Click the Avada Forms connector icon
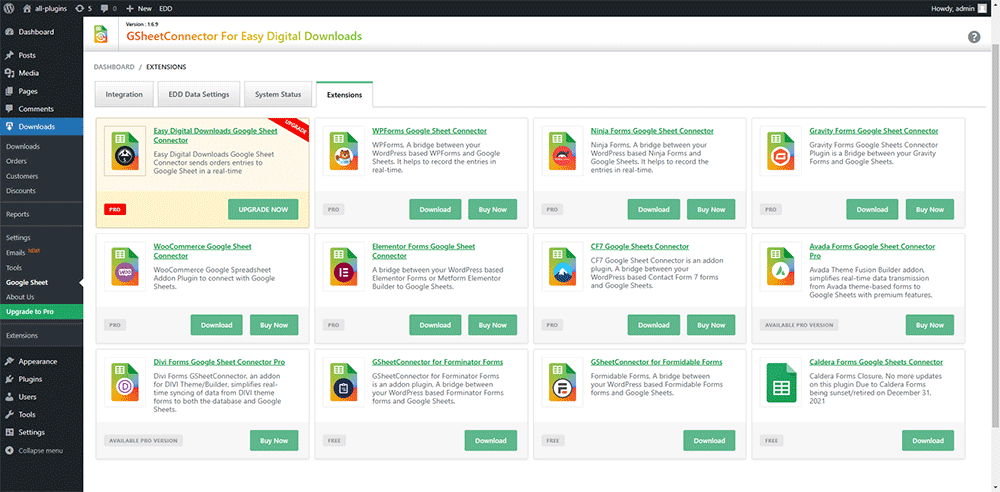The width and height of the screenshot is (1000, 492). (781, 267)
